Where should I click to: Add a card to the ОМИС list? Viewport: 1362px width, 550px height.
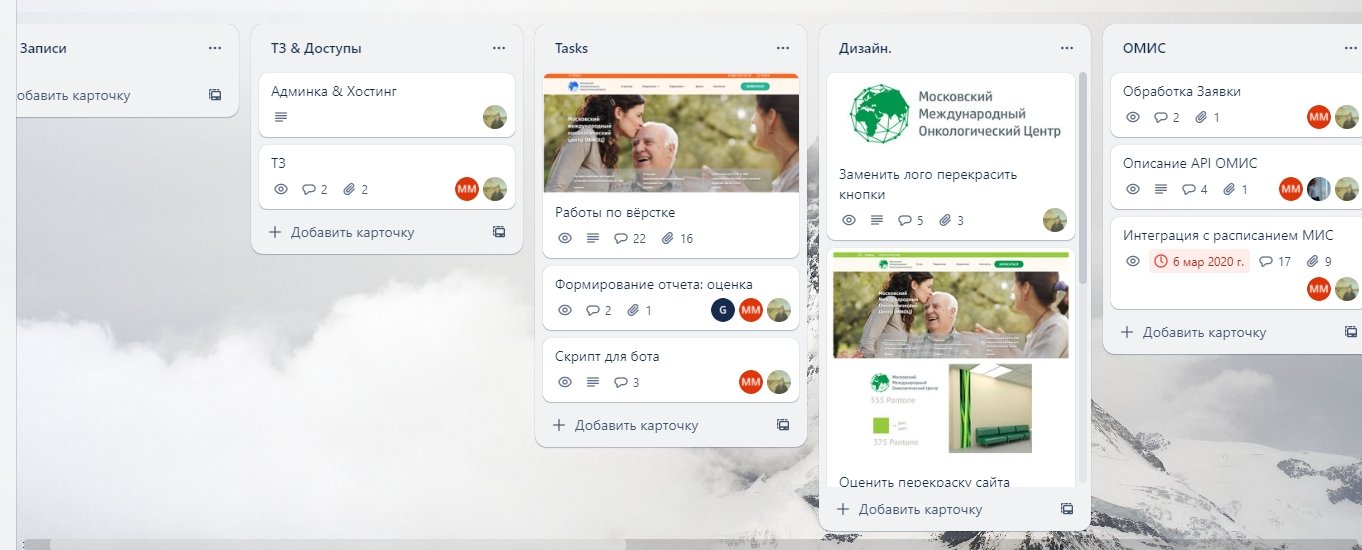point(1194,332)
